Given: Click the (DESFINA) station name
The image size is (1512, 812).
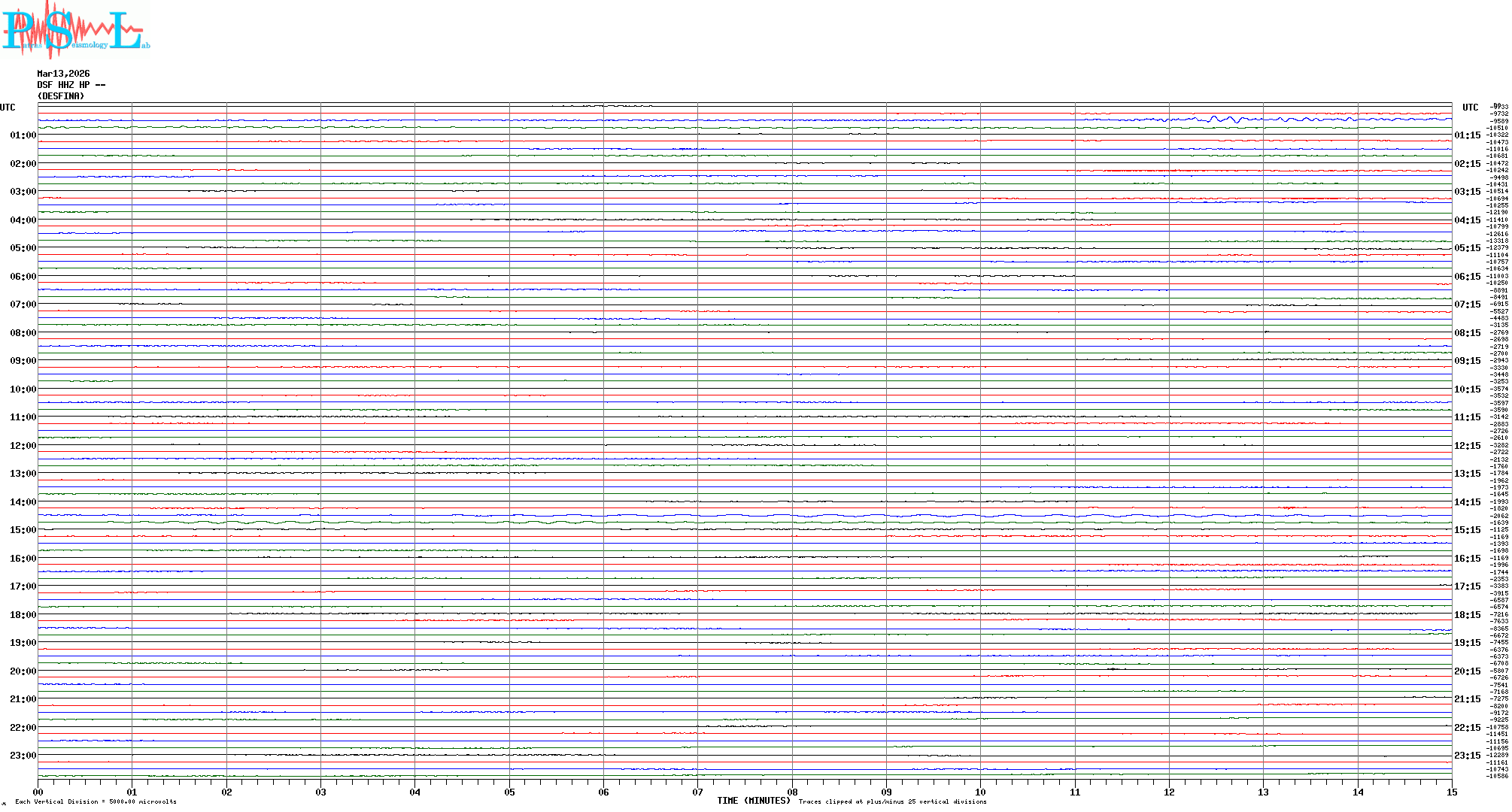Looking at the screenshot, I should point(61,96).
